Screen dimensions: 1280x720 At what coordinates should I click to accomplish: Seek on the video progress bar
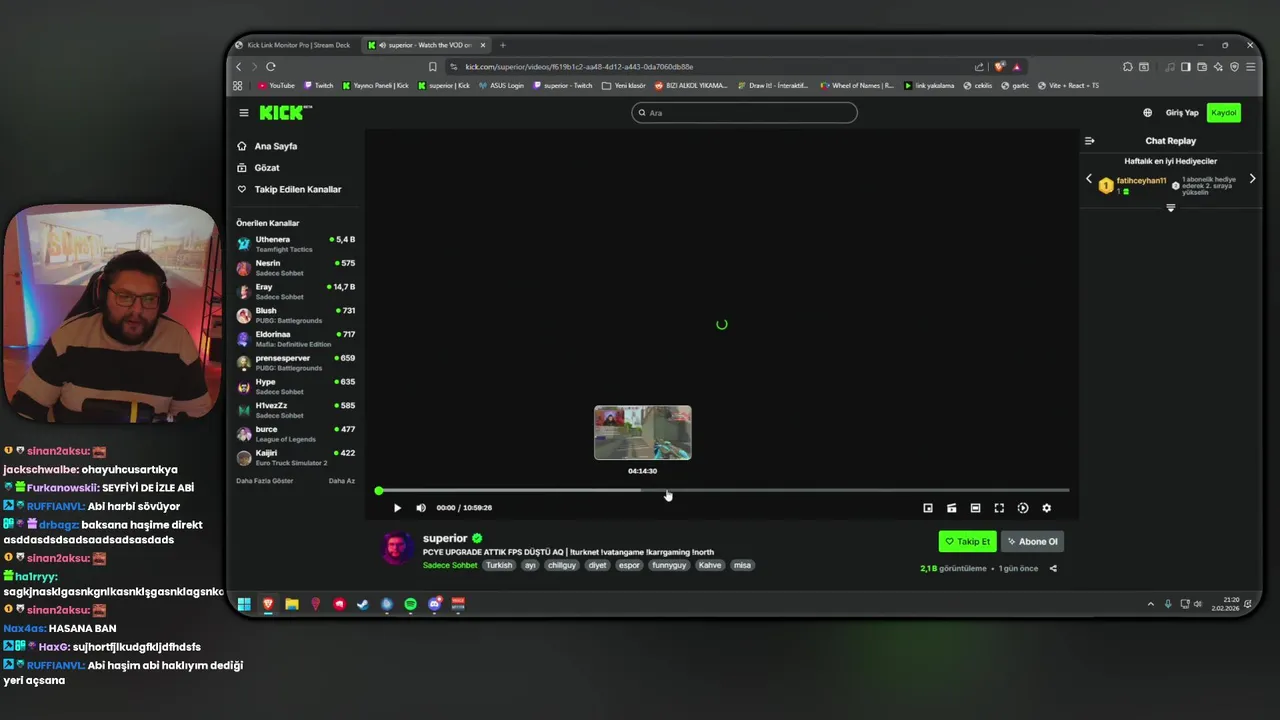[722, 491]
